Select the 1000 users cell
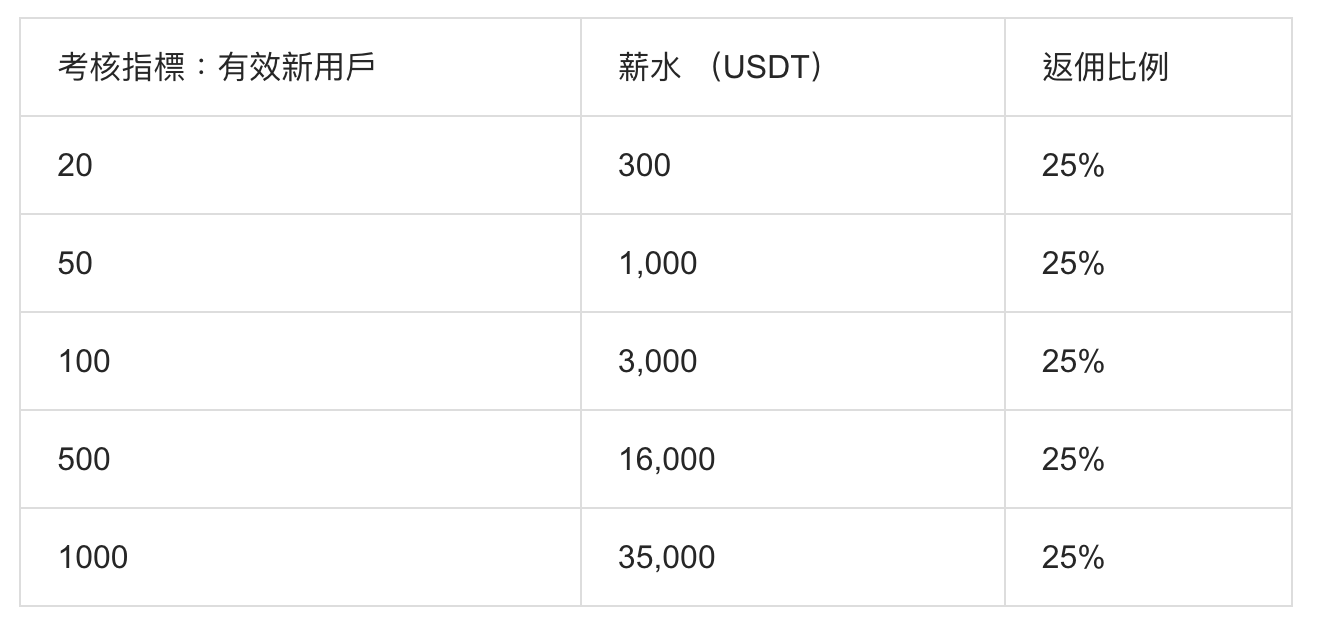 point(300,557)
